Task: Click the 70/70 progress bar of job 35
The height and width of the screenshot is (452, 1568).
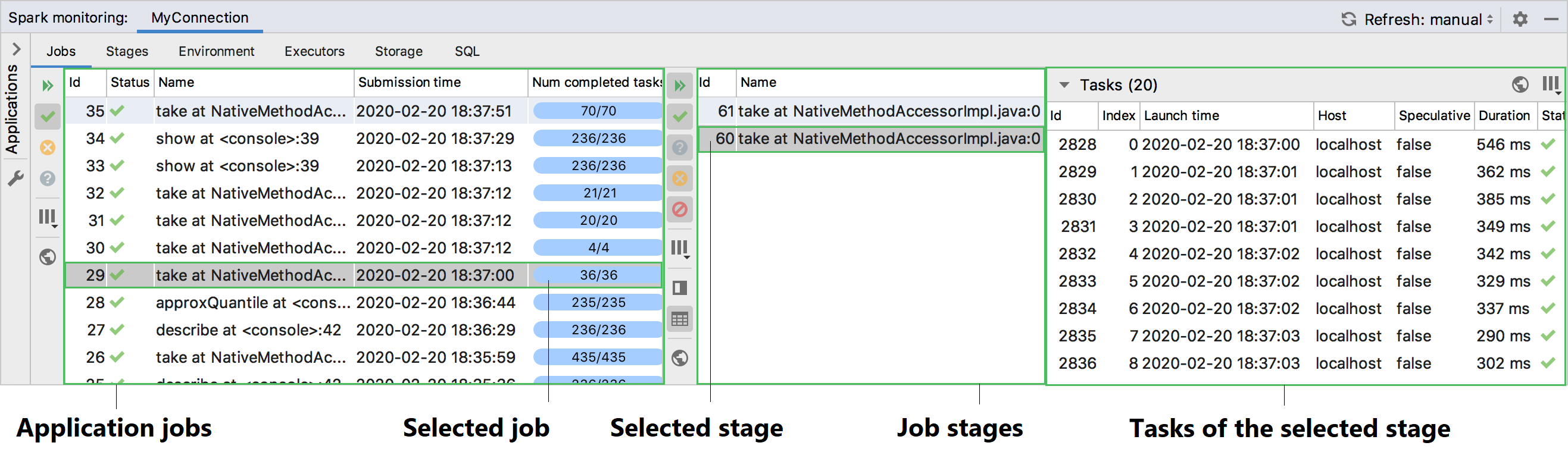Action: [598, 111]
